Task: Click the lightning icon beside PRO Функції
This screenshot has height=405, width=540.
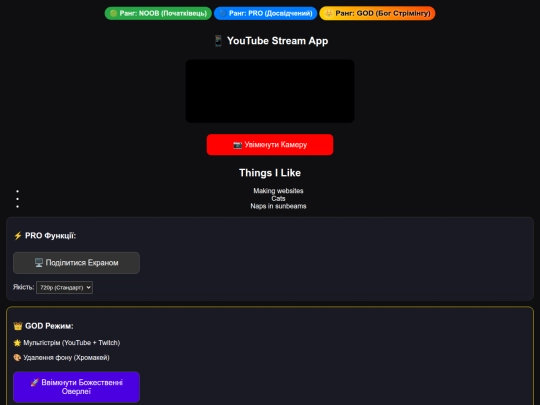Action: (18, 236)
